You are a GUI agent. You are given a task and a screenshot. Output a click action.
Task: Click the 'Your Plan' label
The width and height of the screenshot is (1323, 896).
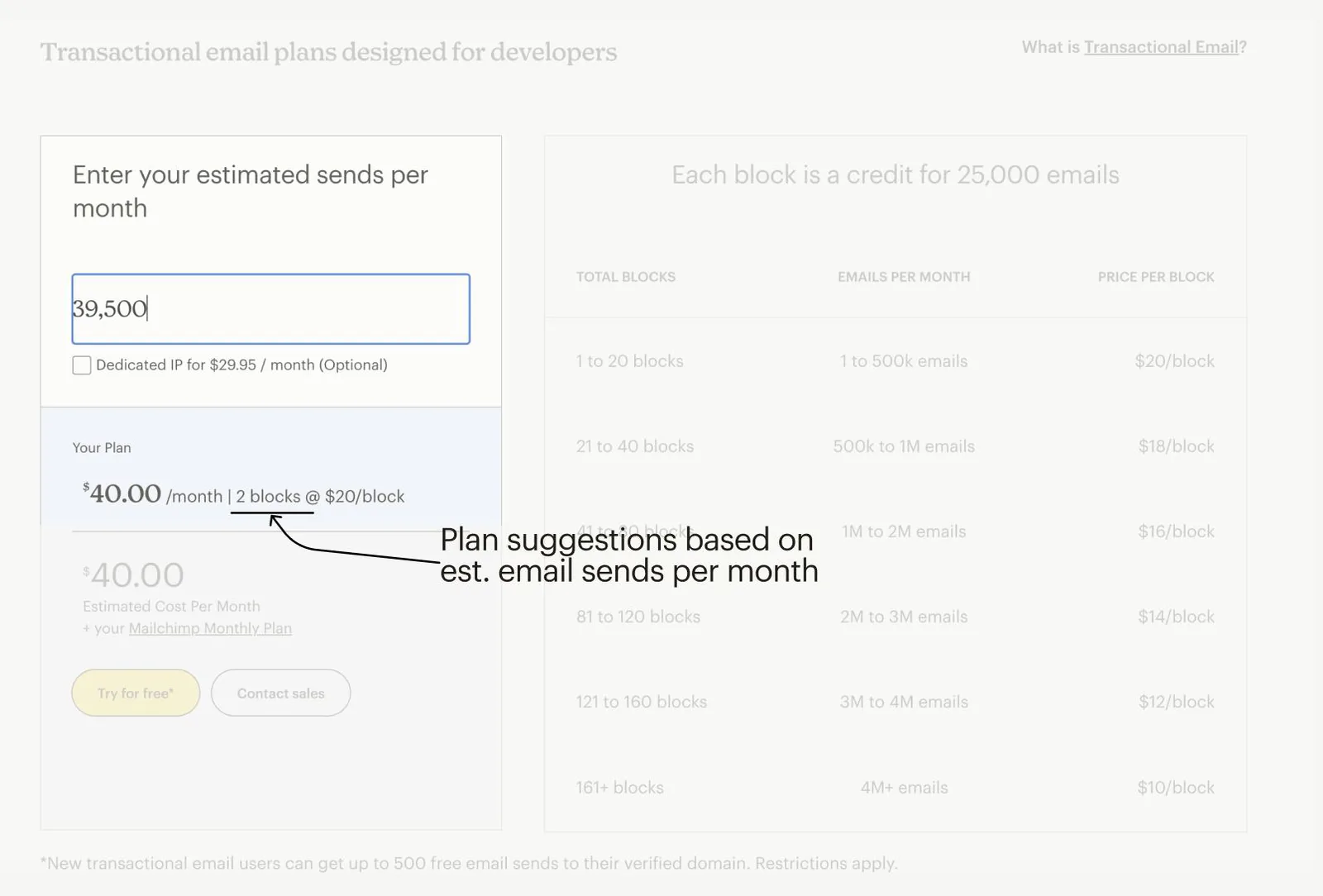[x=102, y=448]
